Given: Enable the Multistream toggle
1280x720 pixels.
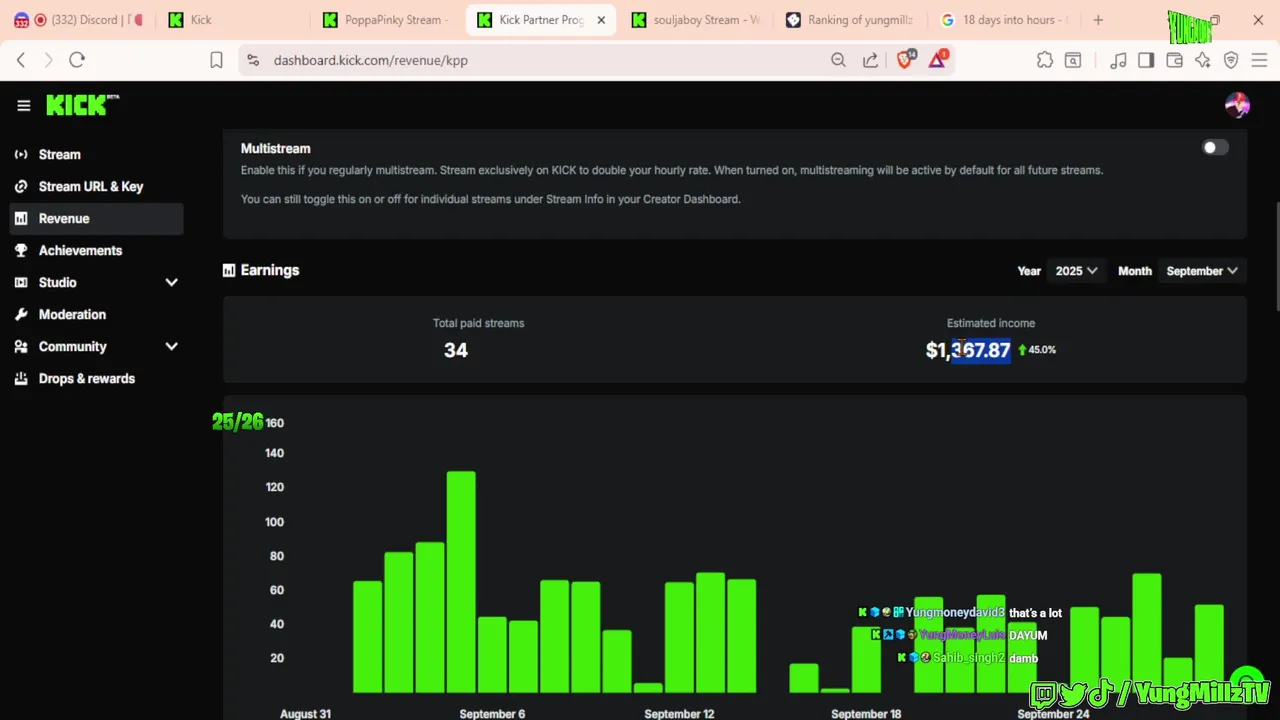Looking at the screenshot, I should (1215, 148).
